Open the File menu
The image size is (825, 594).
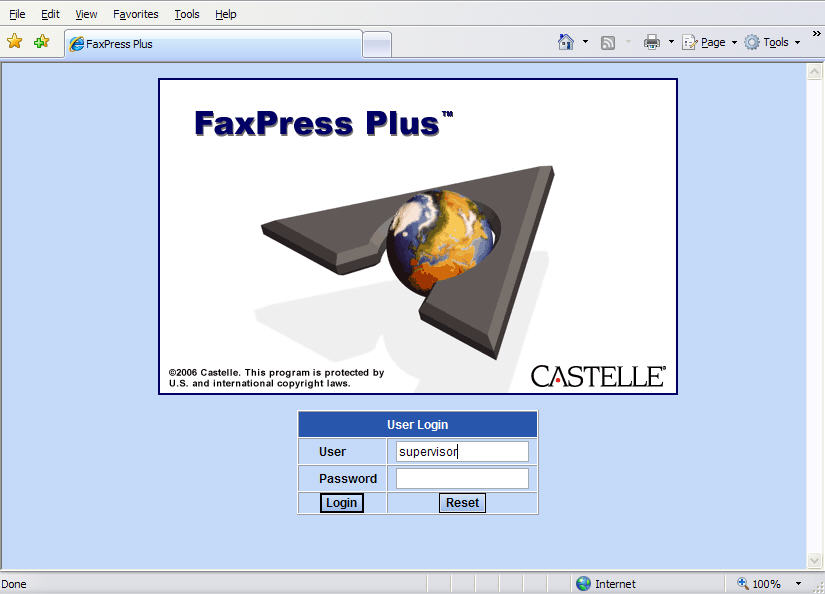click(17, 14)
